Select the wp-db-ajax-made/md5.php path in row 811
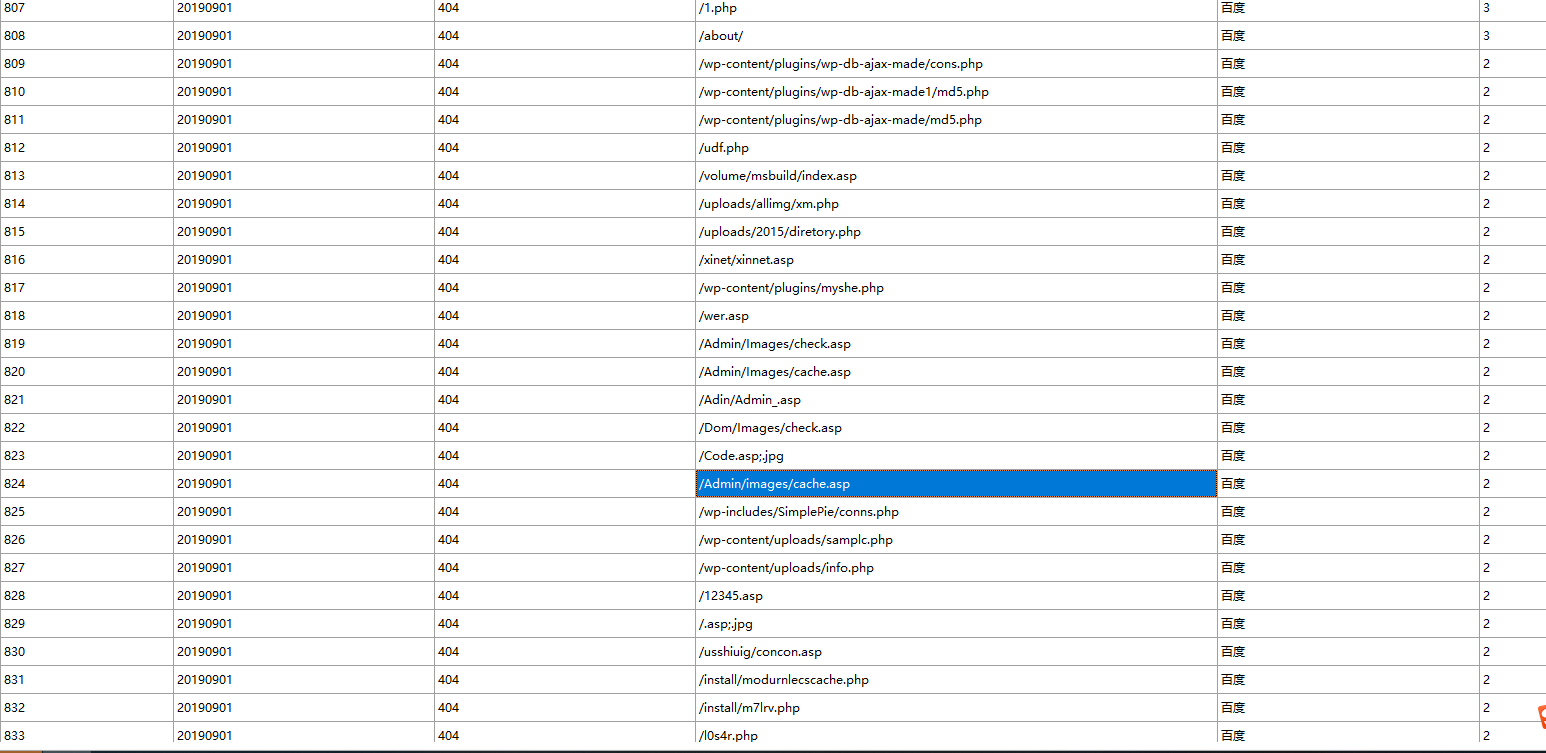Viewport: 1546px width, 753px height. point(956,120)
